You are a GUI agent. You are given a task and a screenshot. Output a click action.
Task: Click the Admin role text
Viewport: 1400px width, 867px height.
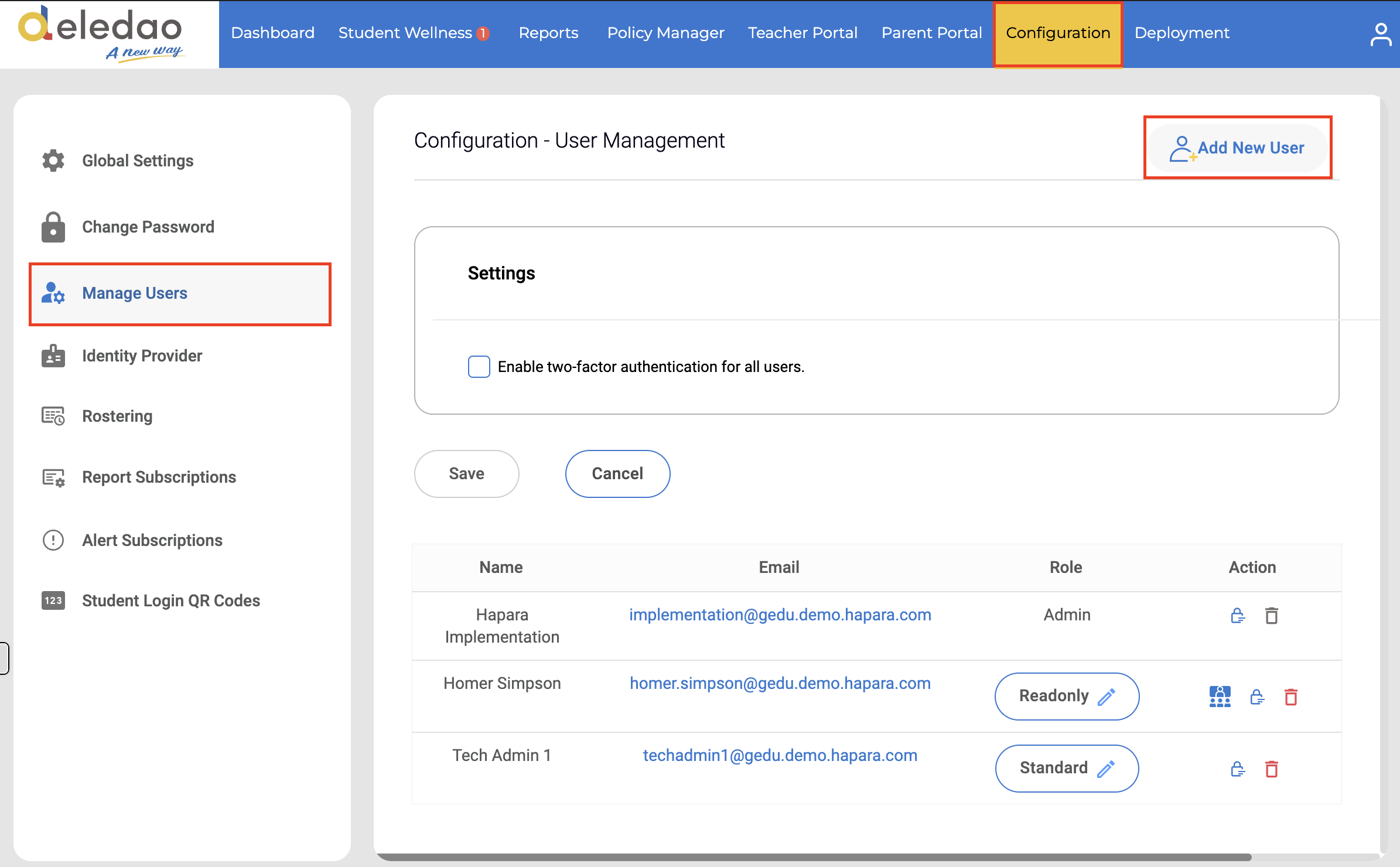click(x=1067, y=615)
